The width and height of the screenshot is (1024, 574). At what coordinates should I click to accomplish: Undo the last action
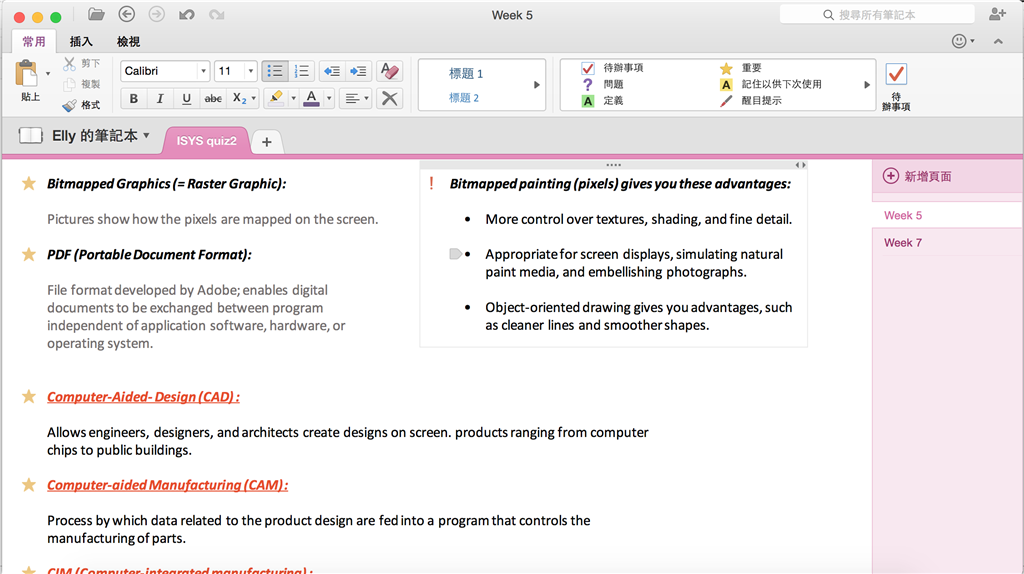tap(187, 14)
